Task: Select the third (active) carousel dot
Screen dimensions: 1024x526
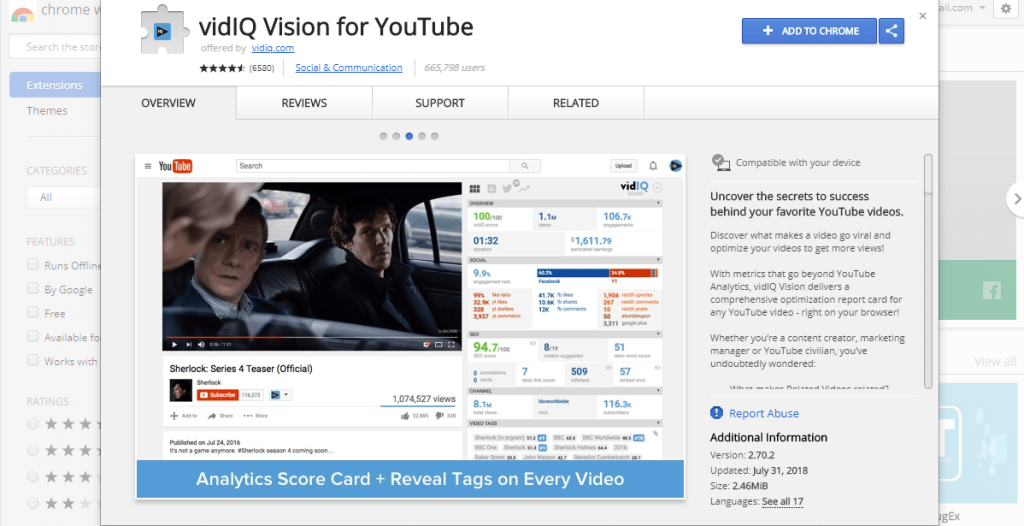Action: [x=409, y=136]
